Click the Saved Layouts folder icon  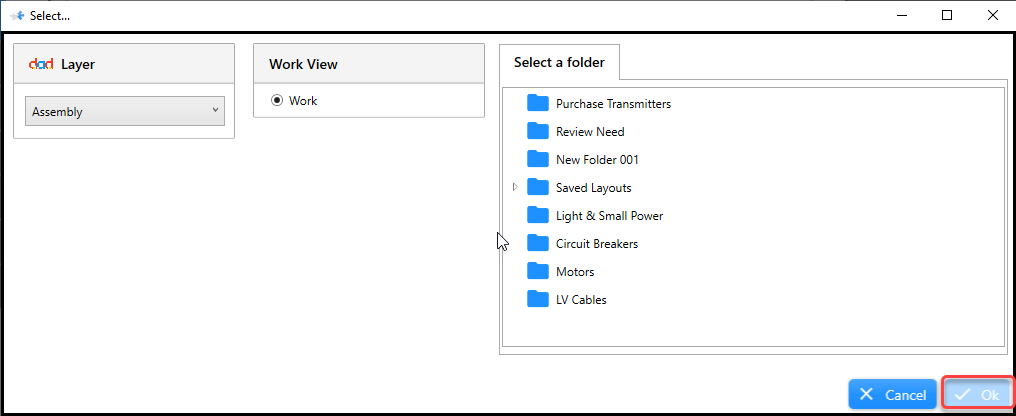coord(538,187)
